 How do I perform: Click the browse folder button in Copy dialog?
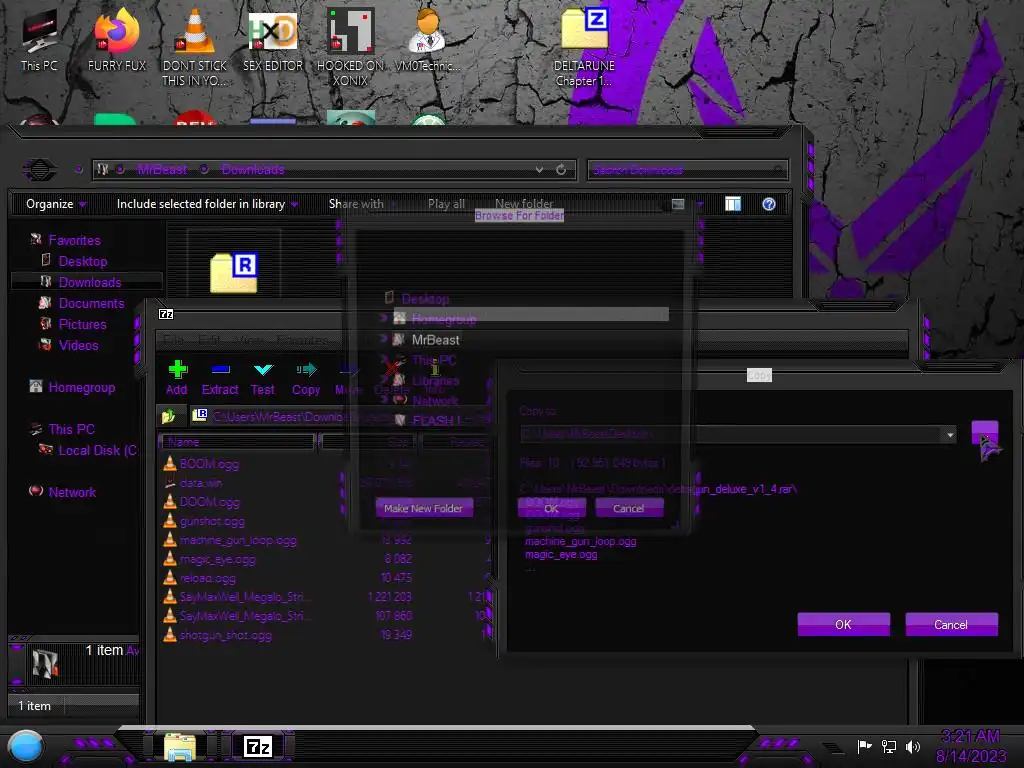pos(985,434)
